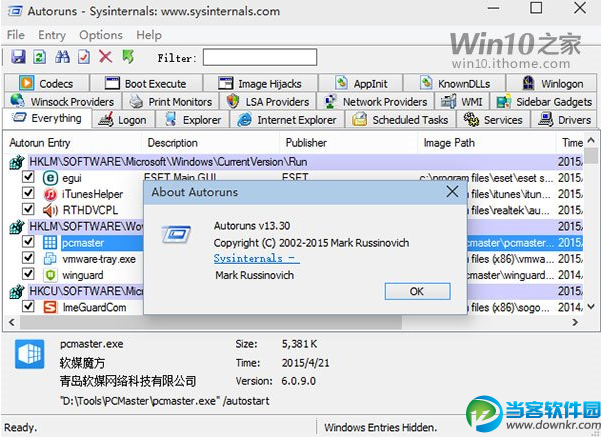Click into the Filter text field
Viewport: 602px width, 439px height.
[x=260, y=57]
